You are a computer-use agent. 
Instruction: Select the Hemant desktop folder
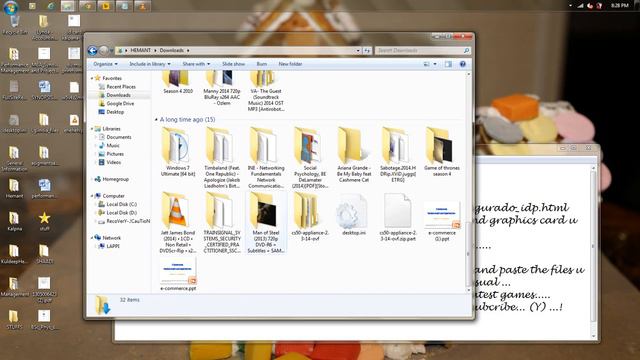[14, 188]
